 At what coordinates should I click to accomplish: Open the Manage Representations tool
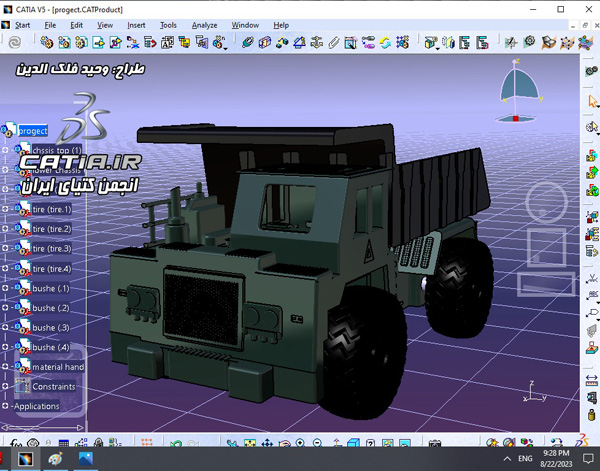coord(202,42)
